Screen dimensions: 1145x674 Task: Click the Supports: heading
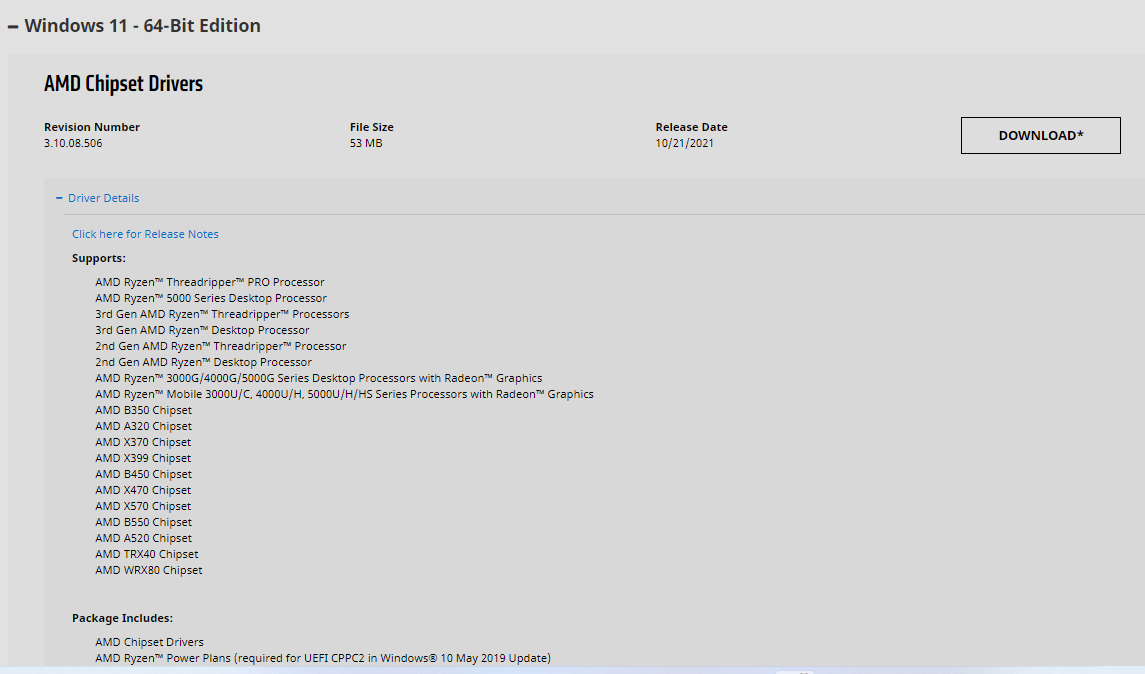click(x=99, y=258)
